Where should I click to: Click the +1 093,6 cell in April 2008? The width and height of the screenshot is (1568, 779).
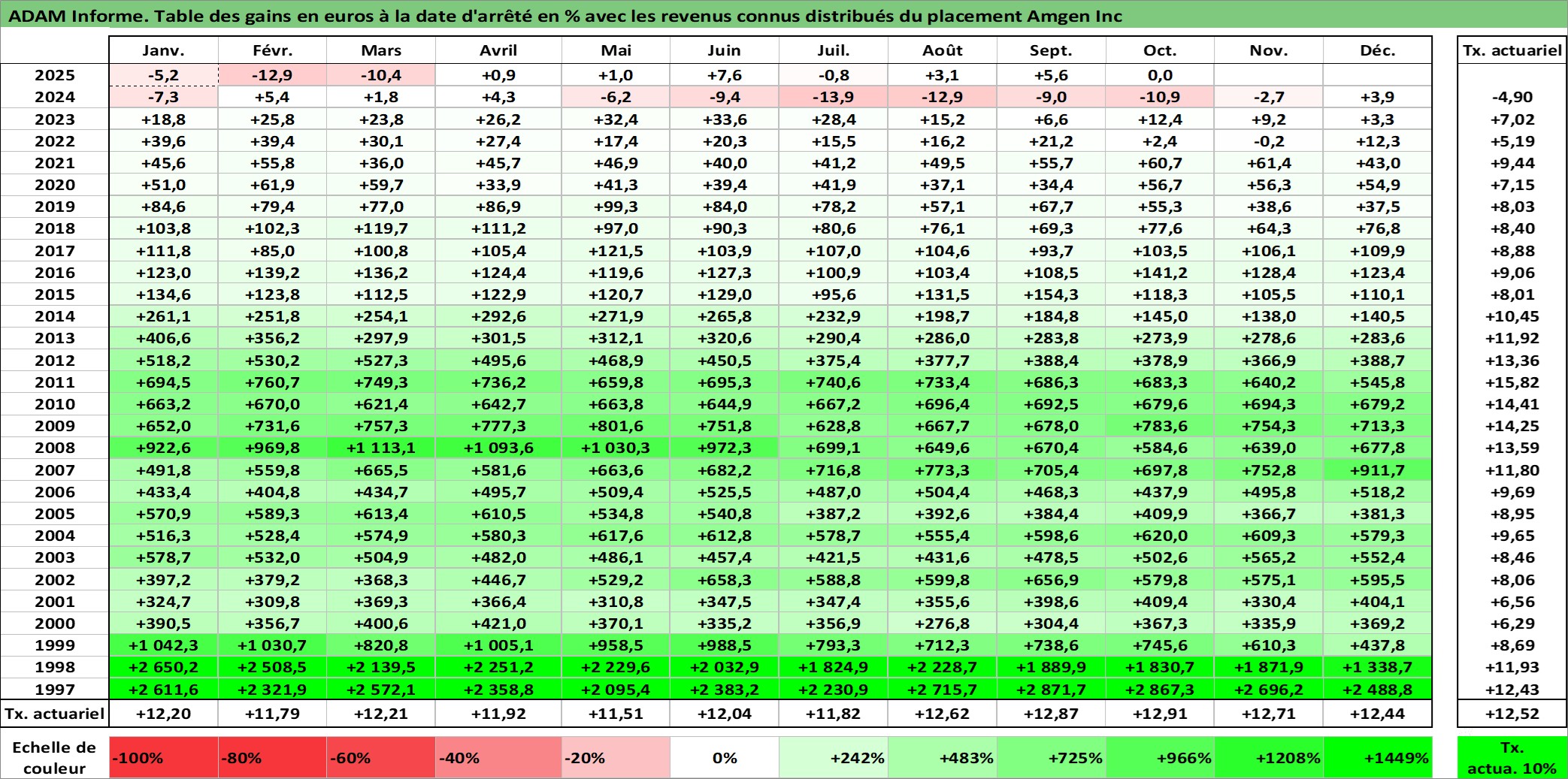point(498,448)
